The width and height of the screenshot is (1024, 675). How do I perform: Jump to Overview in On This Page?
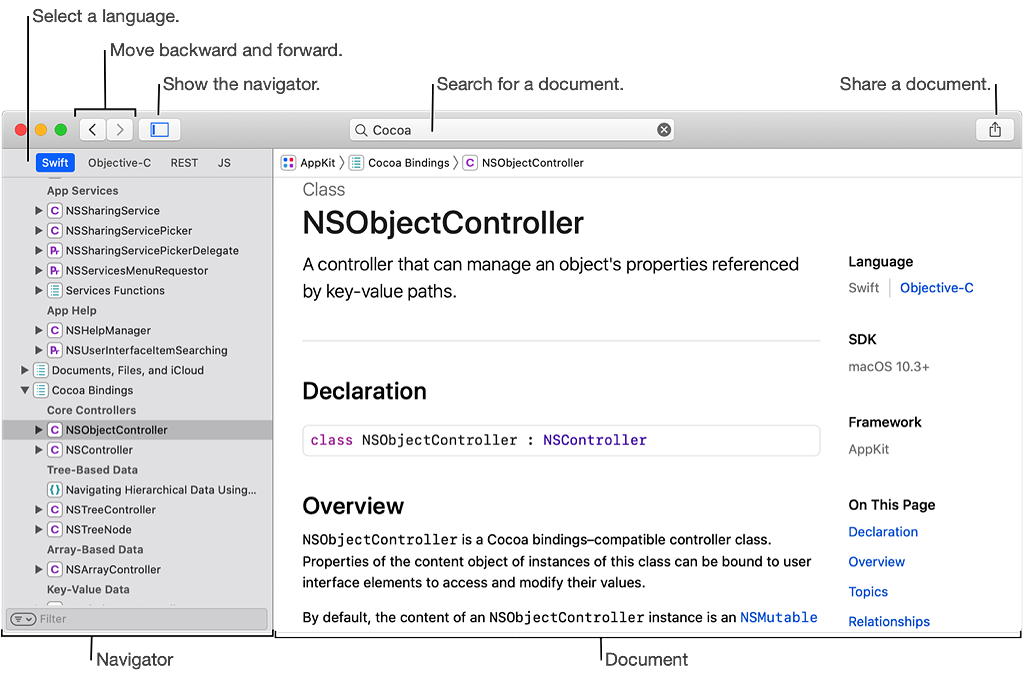876,562
